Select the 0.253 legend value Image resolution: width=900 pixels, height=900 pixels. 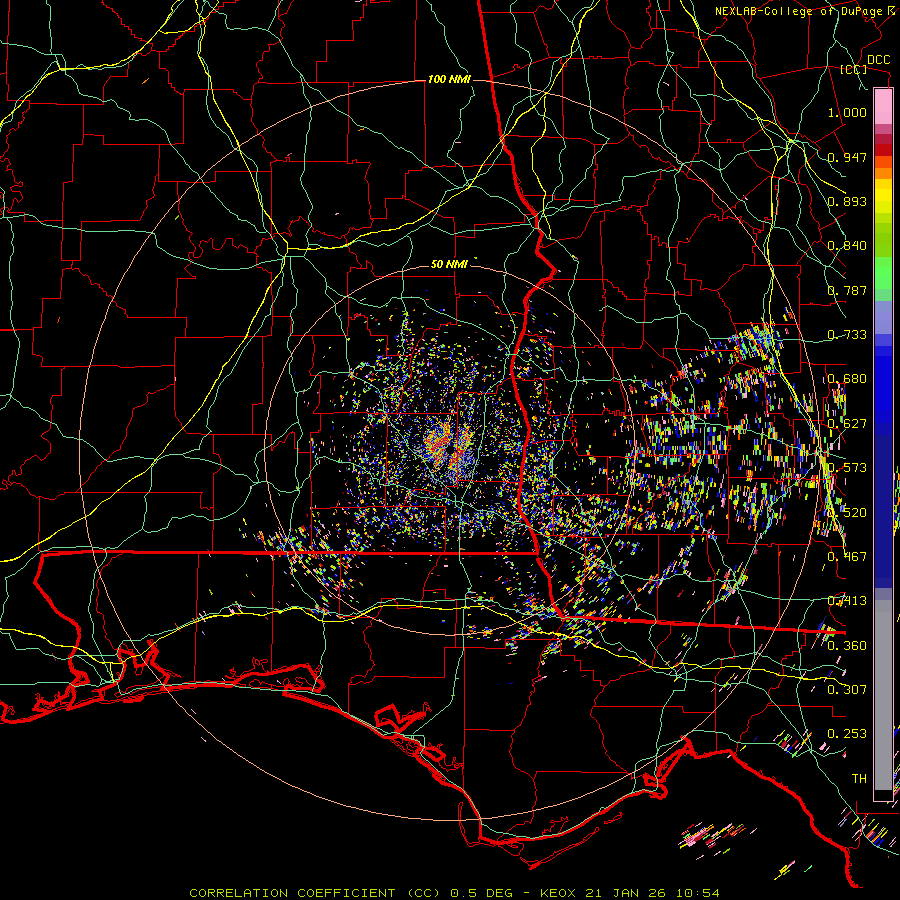pyautogui.click(x=847, y=734)
